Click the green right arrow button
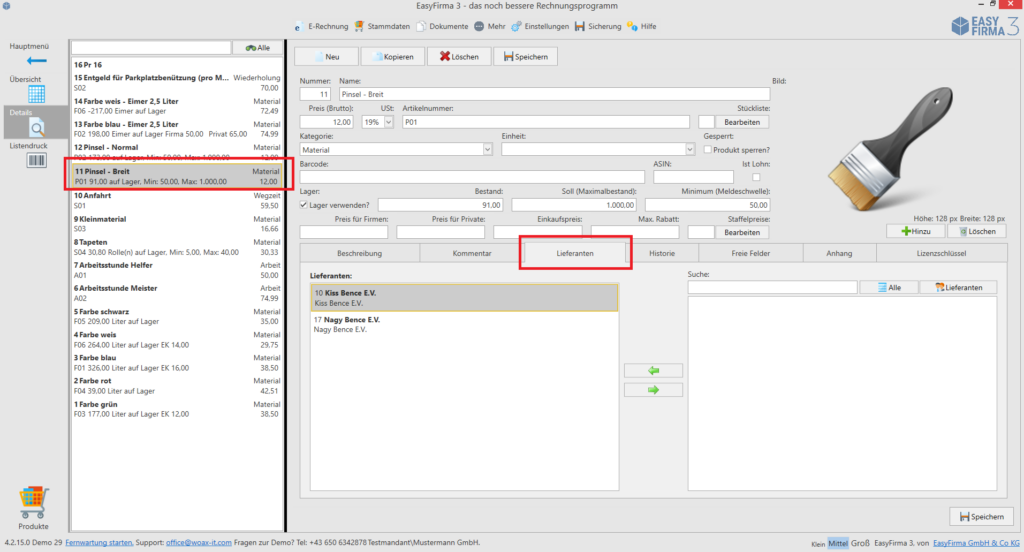The height and width of the screenshot is (552, 1024). click(653, 390)
